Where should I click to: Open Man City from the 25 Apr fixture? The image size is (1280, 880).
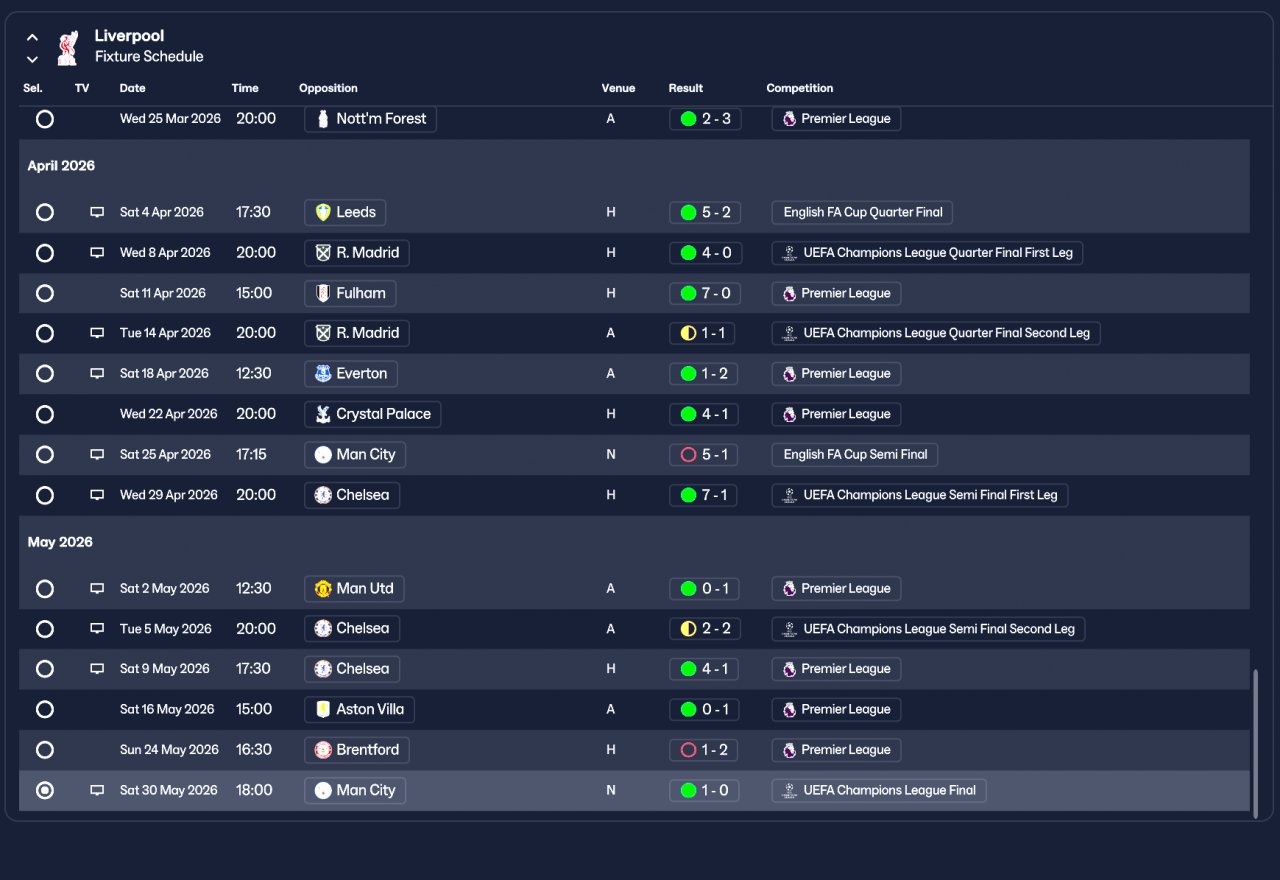[355, 454]
